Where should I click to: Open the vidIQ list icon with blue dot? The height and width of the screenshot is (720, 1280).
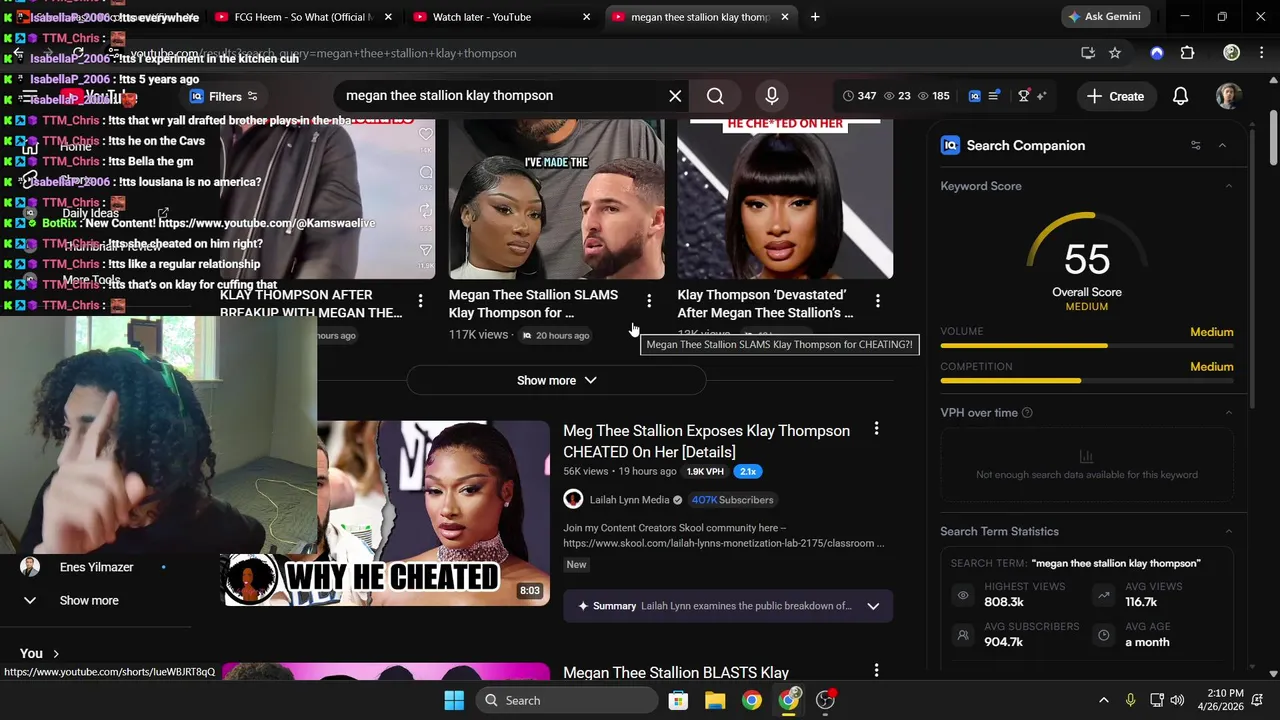[994, 96]
